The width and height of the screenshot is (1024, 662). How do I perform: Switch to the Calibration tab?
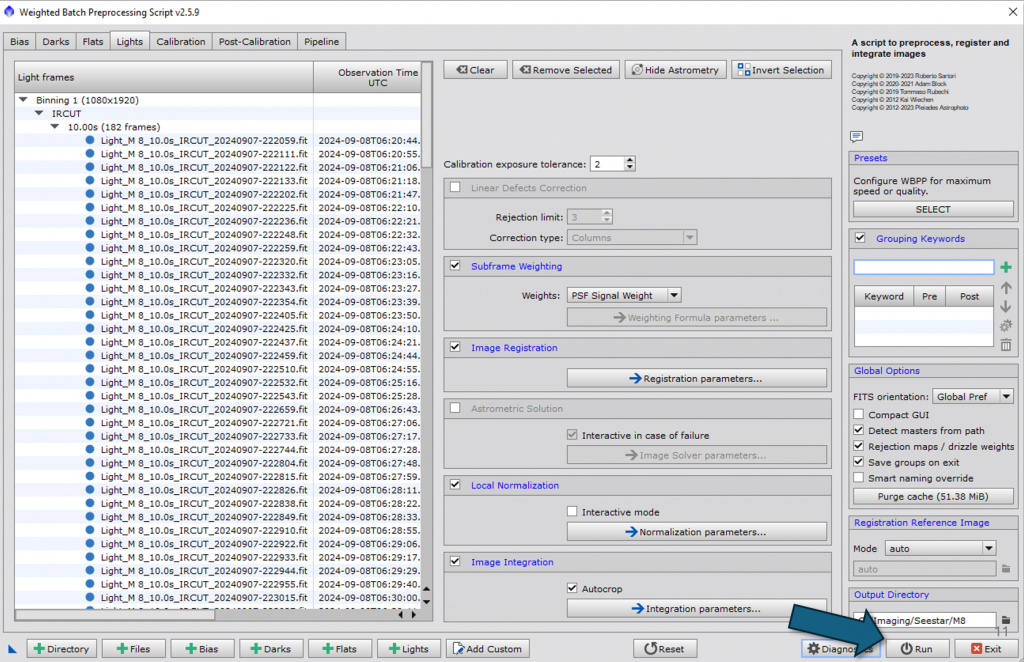click(x=181, y=41)
